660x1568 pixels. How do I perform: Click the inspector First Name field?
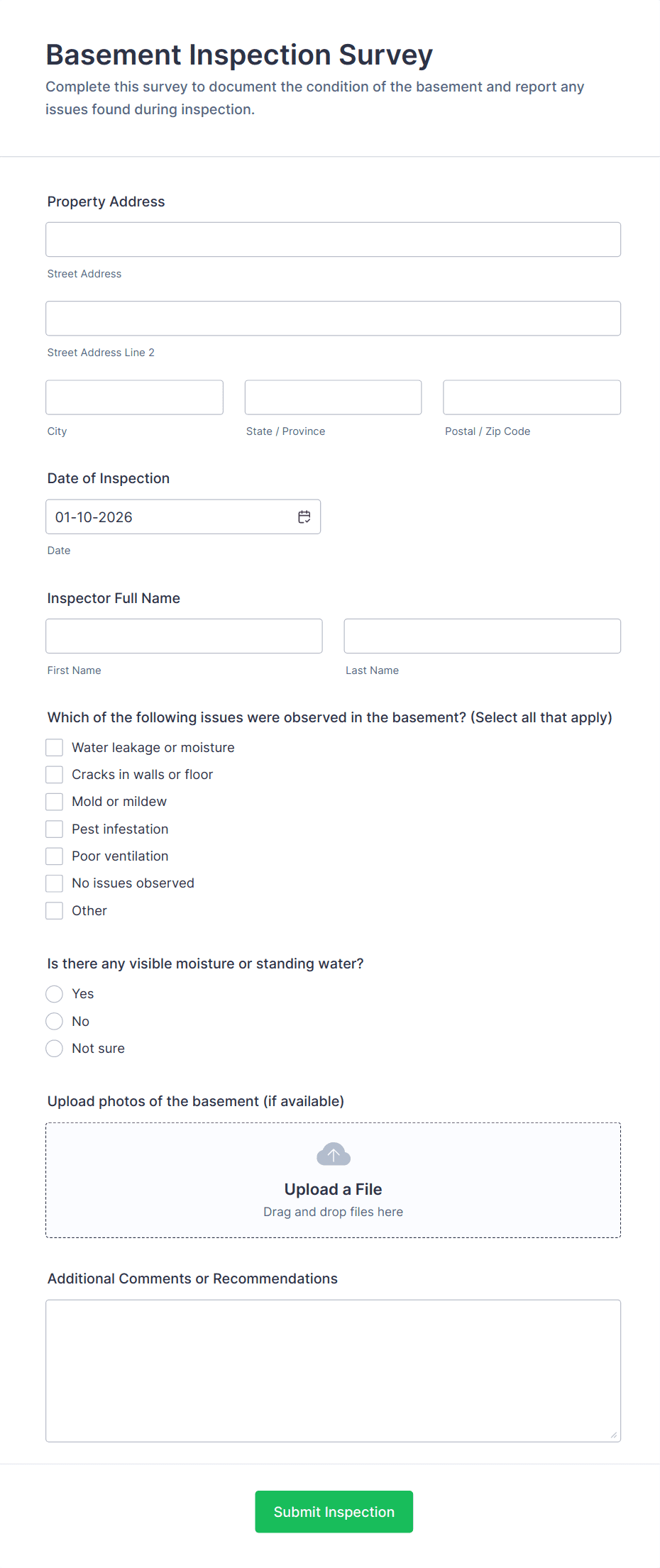tap(184, 636)
